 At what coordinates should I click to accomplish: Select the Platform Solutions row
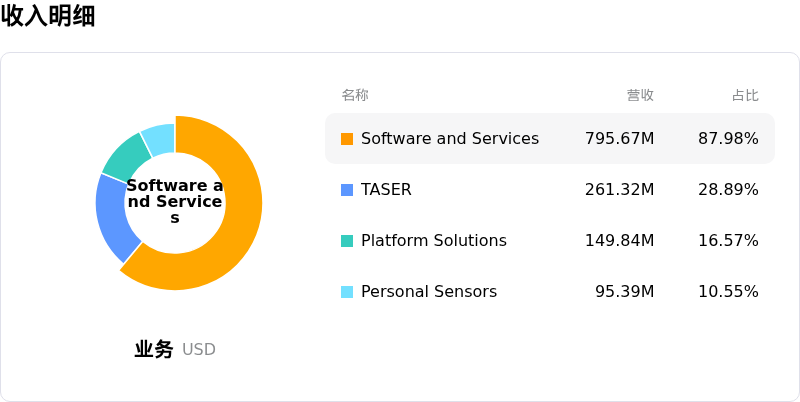550,241
